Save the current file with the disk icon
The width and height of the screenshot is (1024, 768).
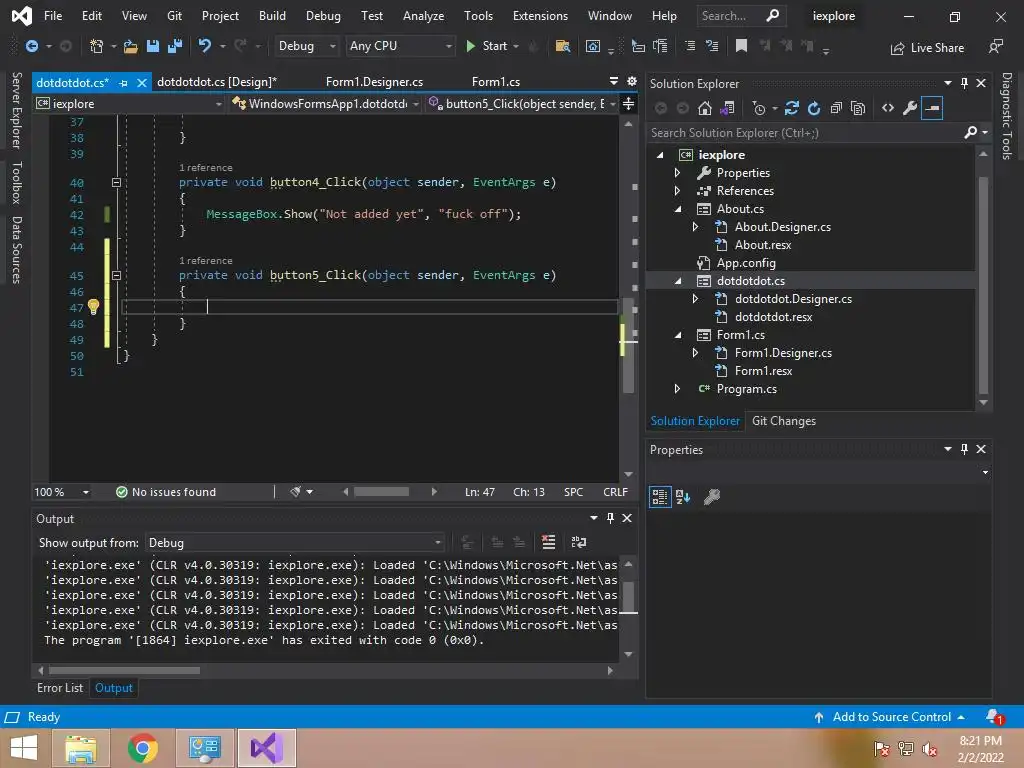pyautogui.click(x=153, y=46)
